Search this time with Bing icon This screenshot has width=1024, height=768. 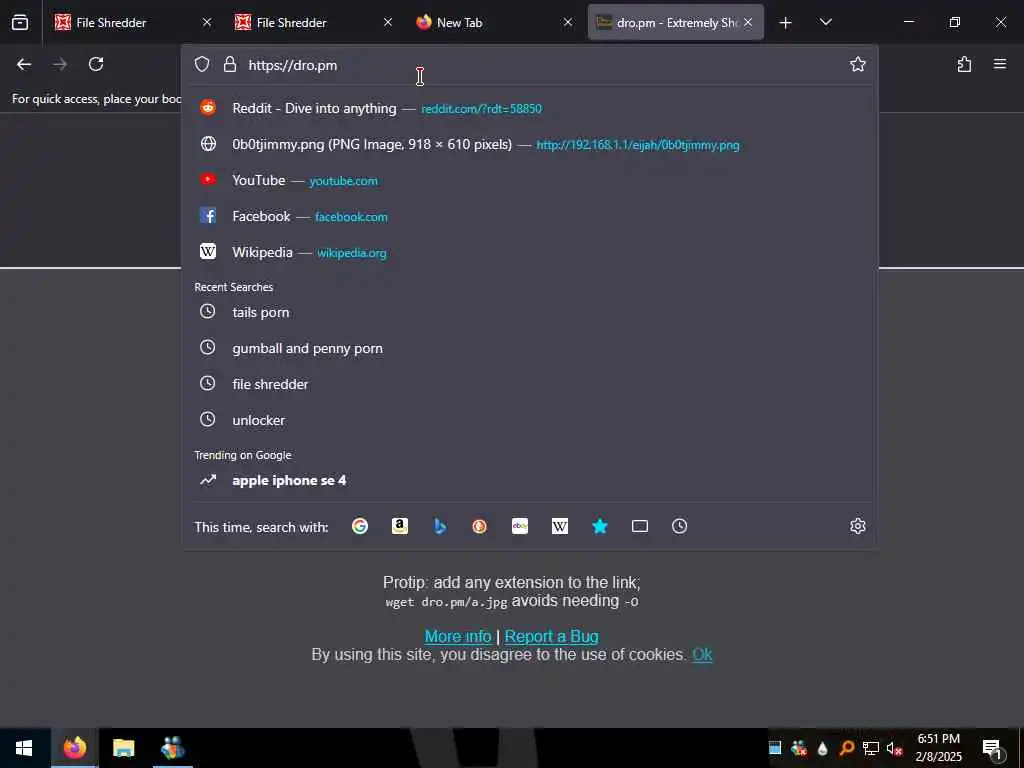click(440, 526)
